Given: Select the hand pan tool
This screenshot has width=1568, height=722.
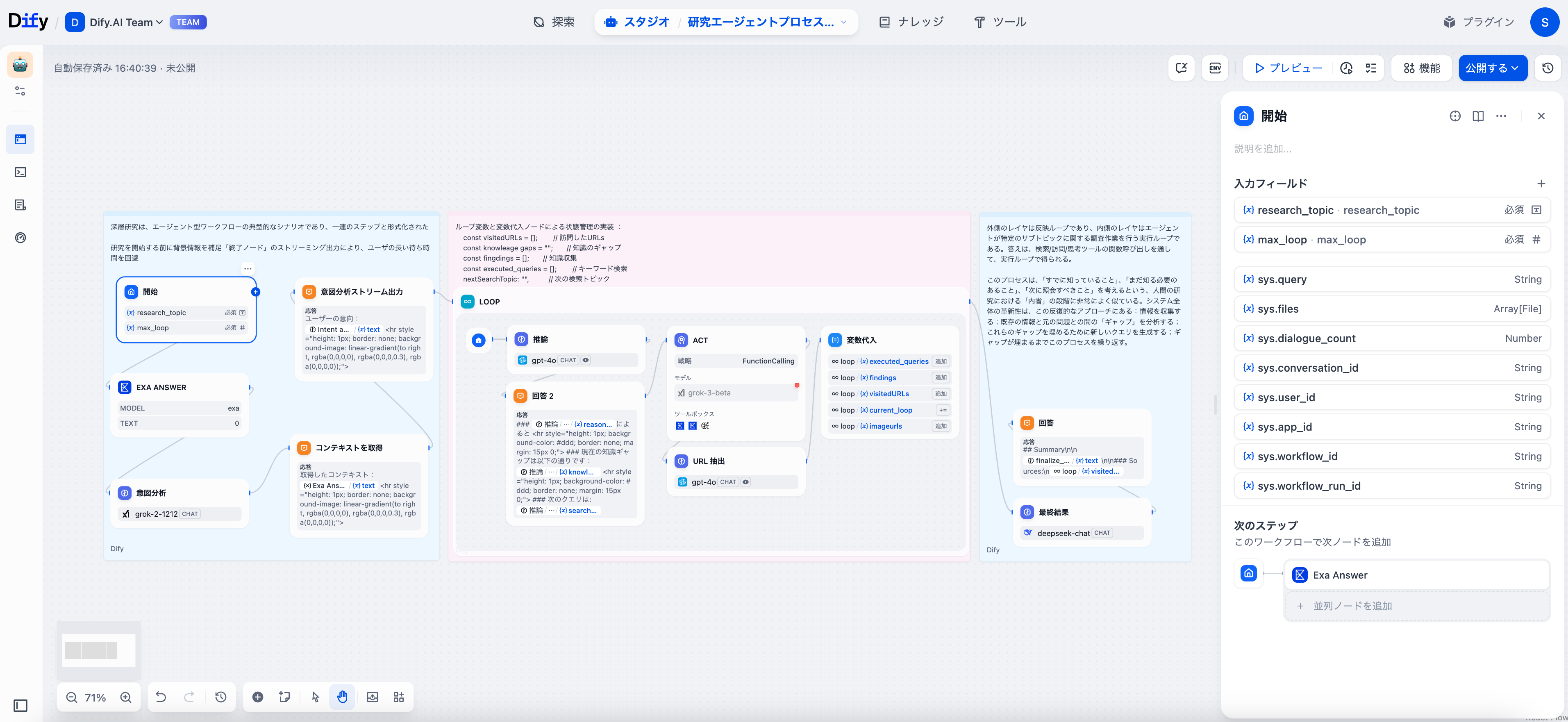Looking at the screenshot, I should (342, 697).
